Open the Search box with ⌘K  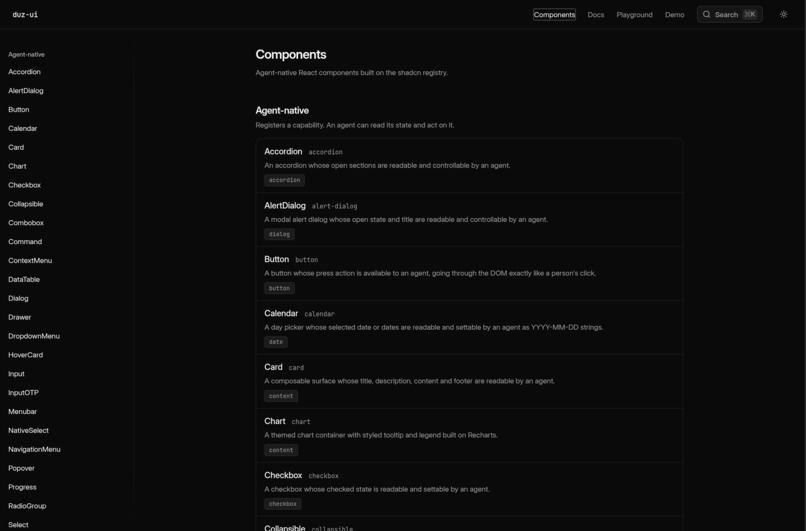coord(729,14)
